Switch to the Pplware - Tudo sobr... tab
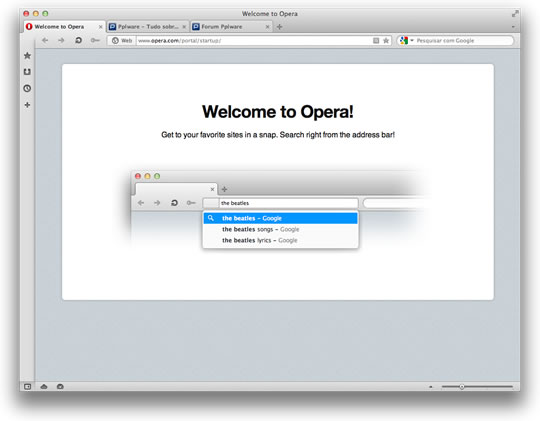 point(148,27)
